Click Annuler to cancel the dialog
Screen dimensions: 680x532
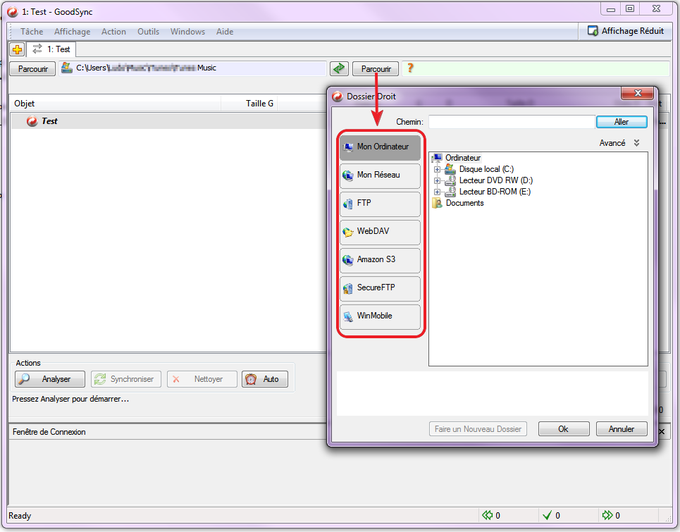[x=621, y=429]
